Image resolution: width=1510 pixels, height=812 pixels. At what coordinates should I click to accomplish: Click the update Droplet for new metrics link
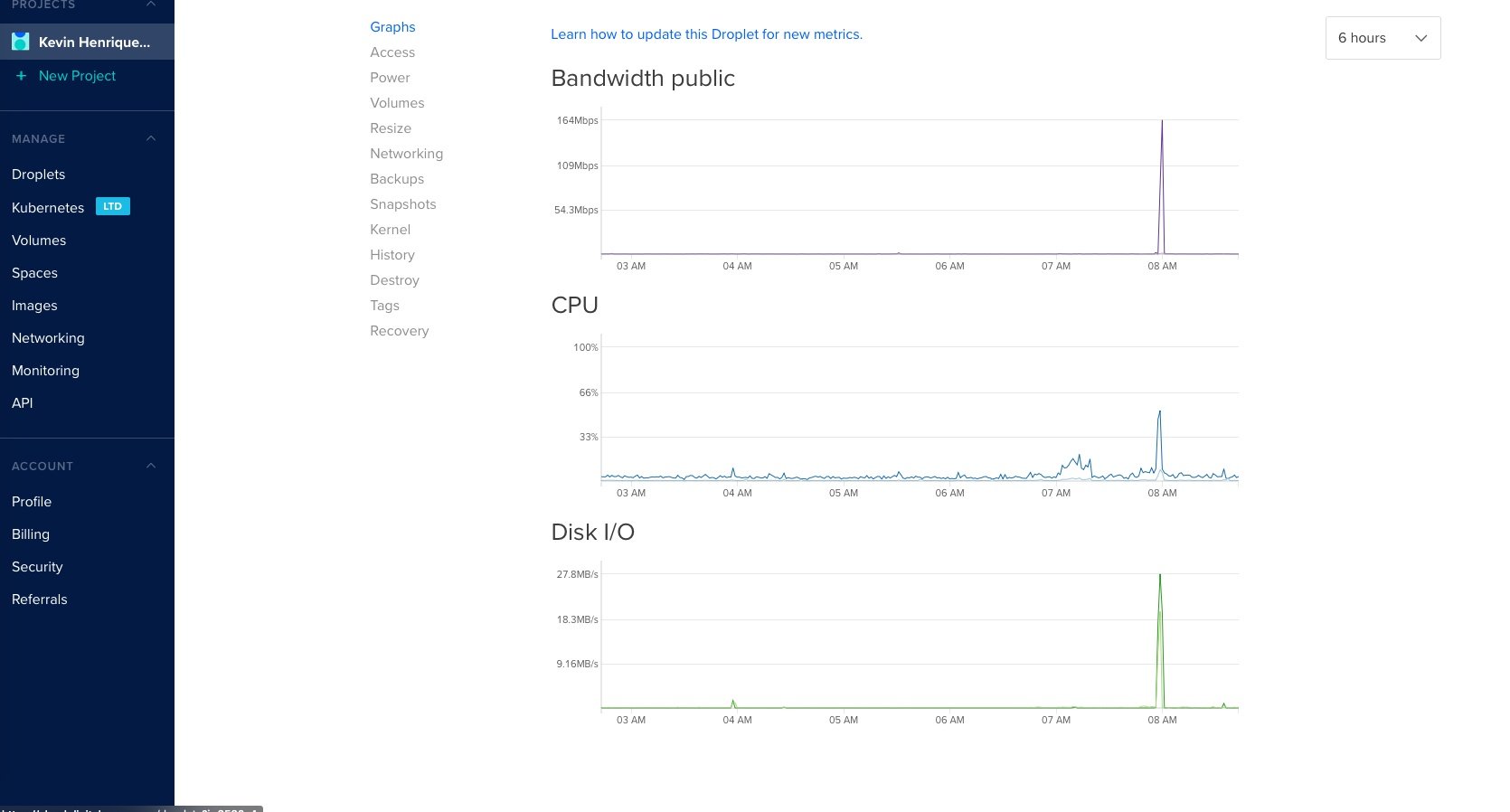tap(706, 34)
